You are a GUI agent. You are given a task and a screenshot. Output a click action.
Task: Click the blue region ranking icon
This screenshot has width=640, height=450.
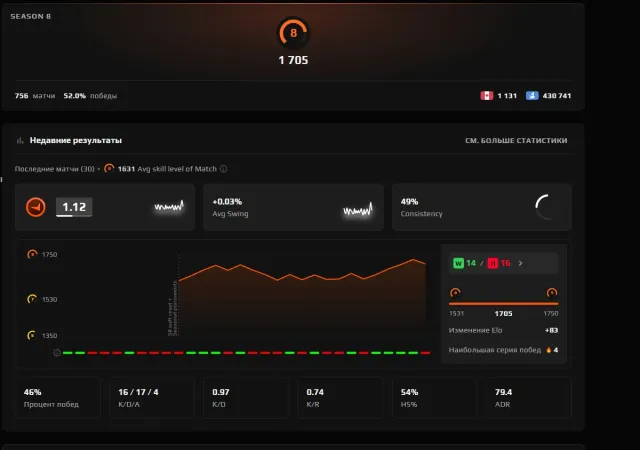[532, 96]
